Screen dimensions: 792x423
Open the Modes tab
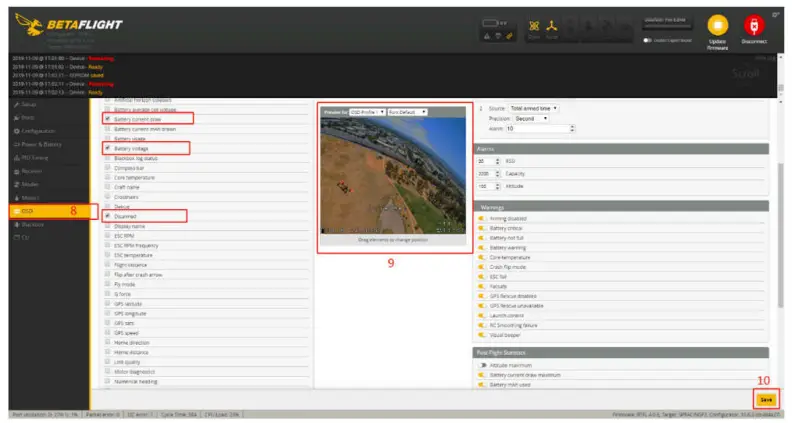point(48,184)
